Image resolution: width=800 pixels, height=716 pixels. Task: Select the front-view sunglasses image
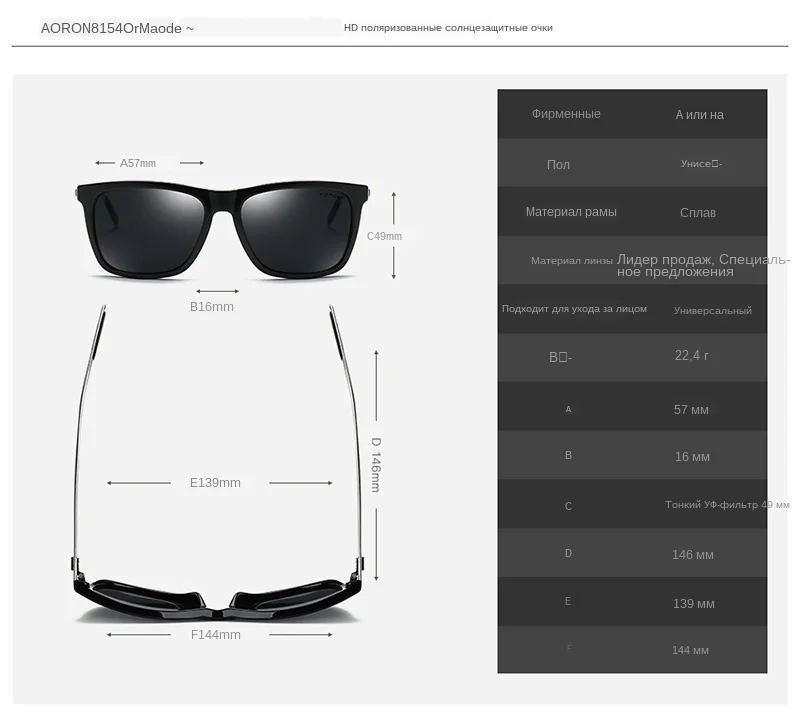point(223,229)
